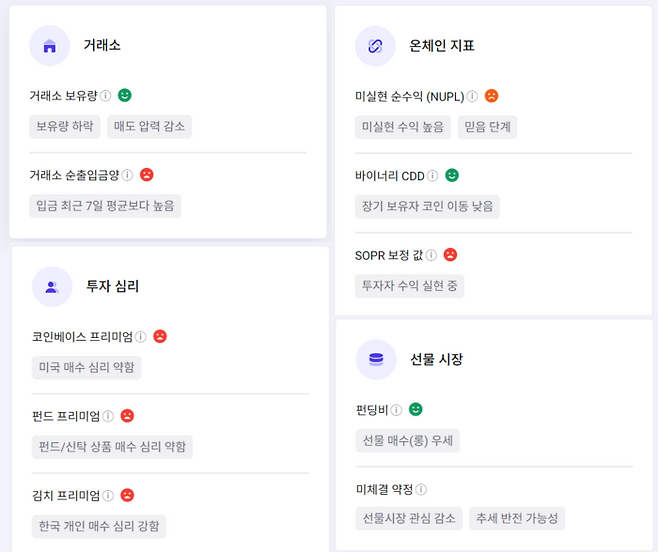Screen dimensions: 658x552
Task: Open info icon next to 거래소 보유량
Action: point(105,96)
